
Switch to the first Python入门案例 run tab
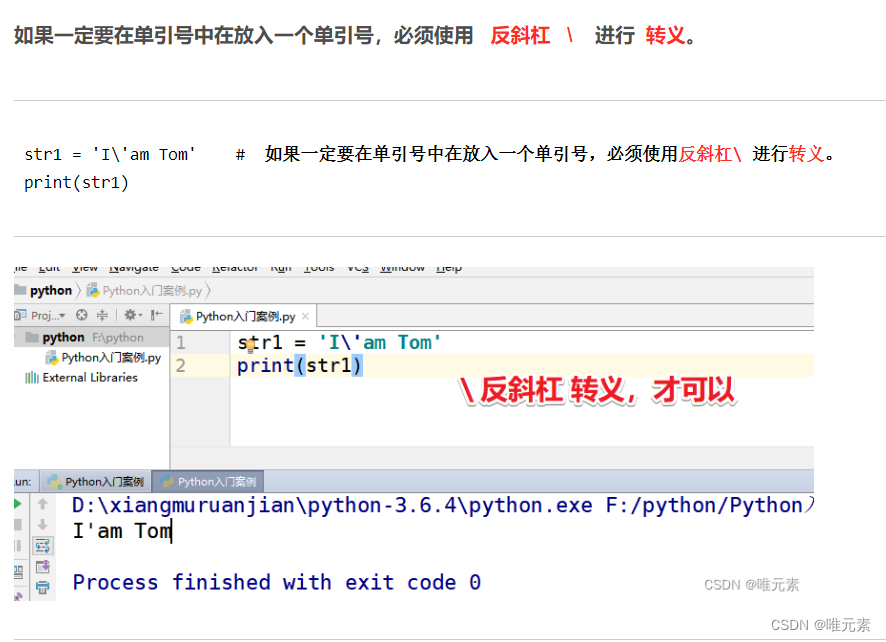click(96, 482)
